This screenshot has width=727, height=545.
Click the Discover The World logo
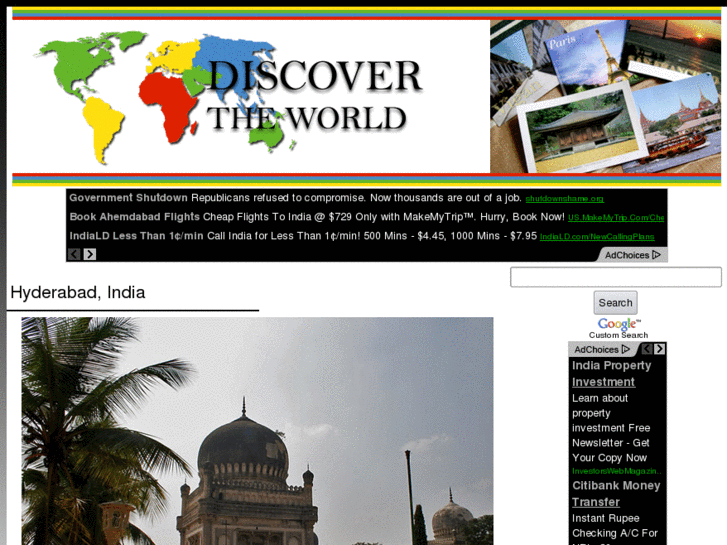230,96
